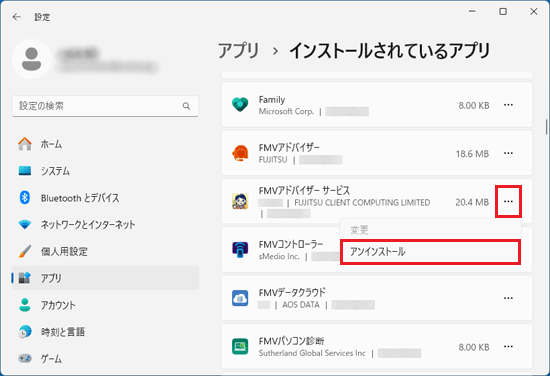Select the FMVコントローラー app name
The width and height of the screenshot is (550, 376).
point(291,244)
